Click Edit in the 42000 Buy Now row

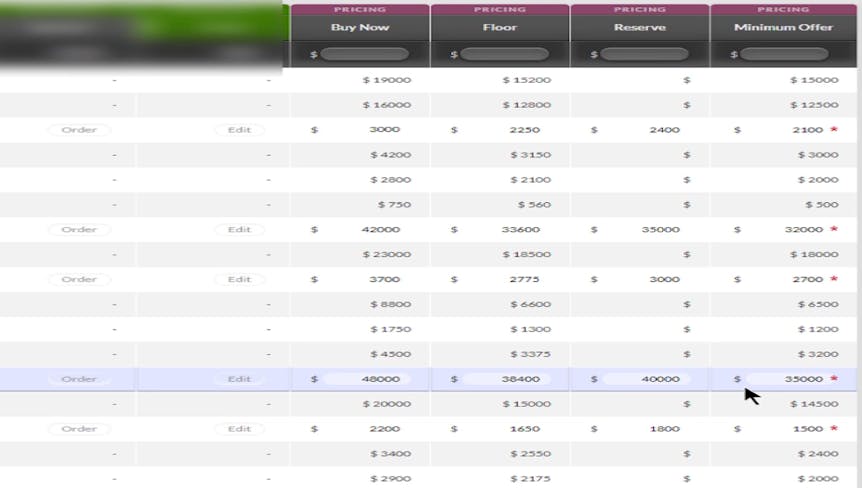point(239,229)
